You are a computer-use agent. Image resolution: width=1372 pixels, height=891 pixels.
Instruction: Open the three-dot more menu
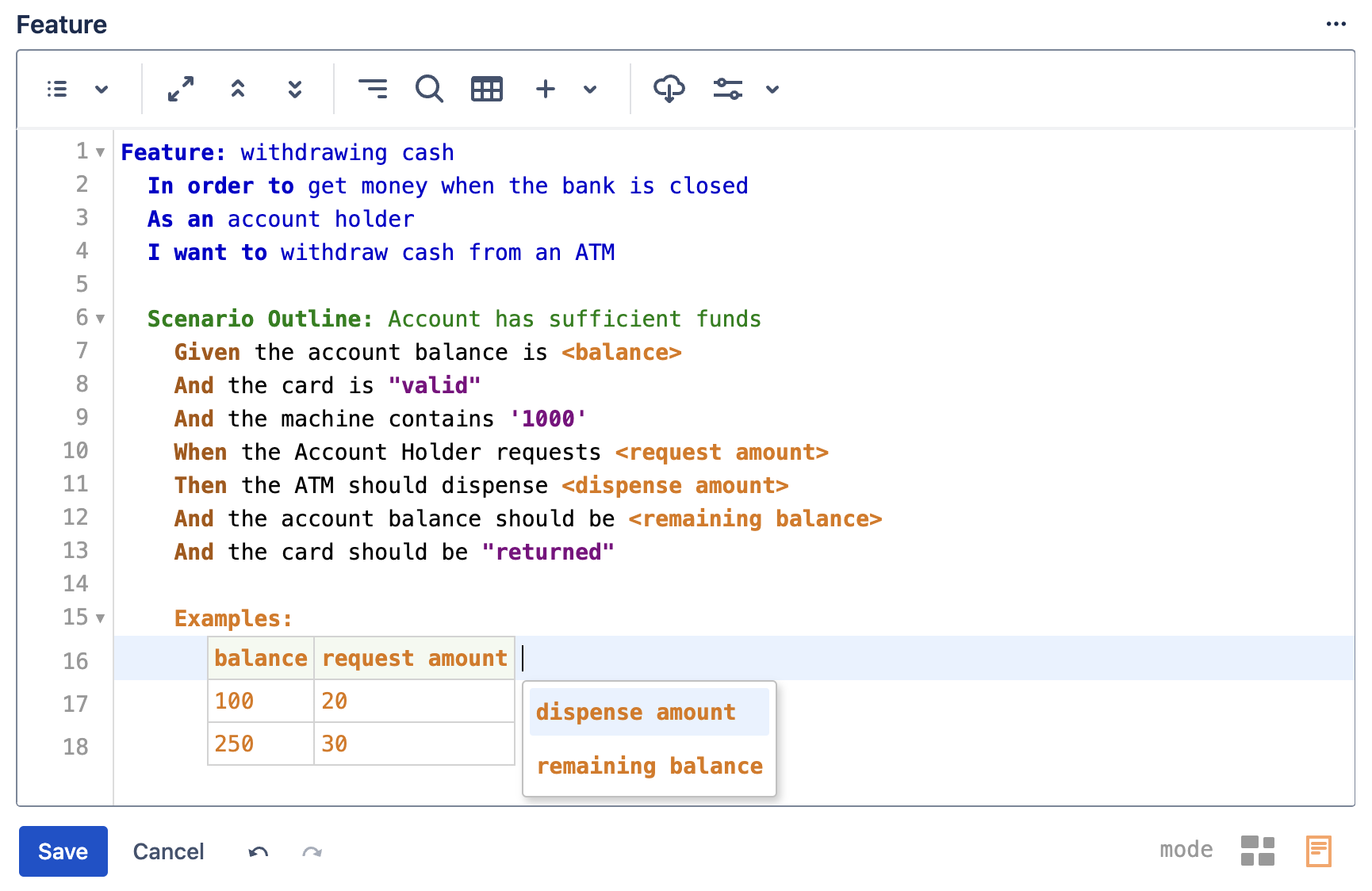[x=1336, y=24]
